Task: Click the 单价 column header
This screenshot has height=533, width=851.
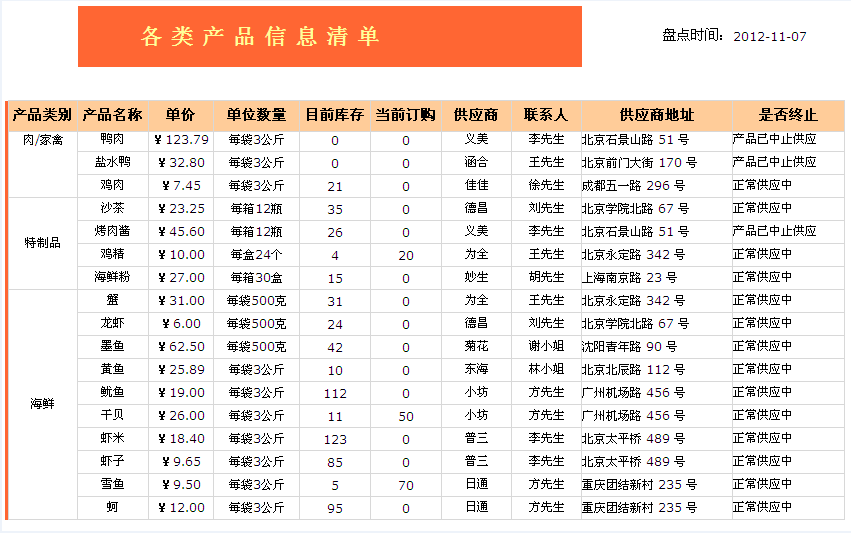Action: tap(180, 115)
